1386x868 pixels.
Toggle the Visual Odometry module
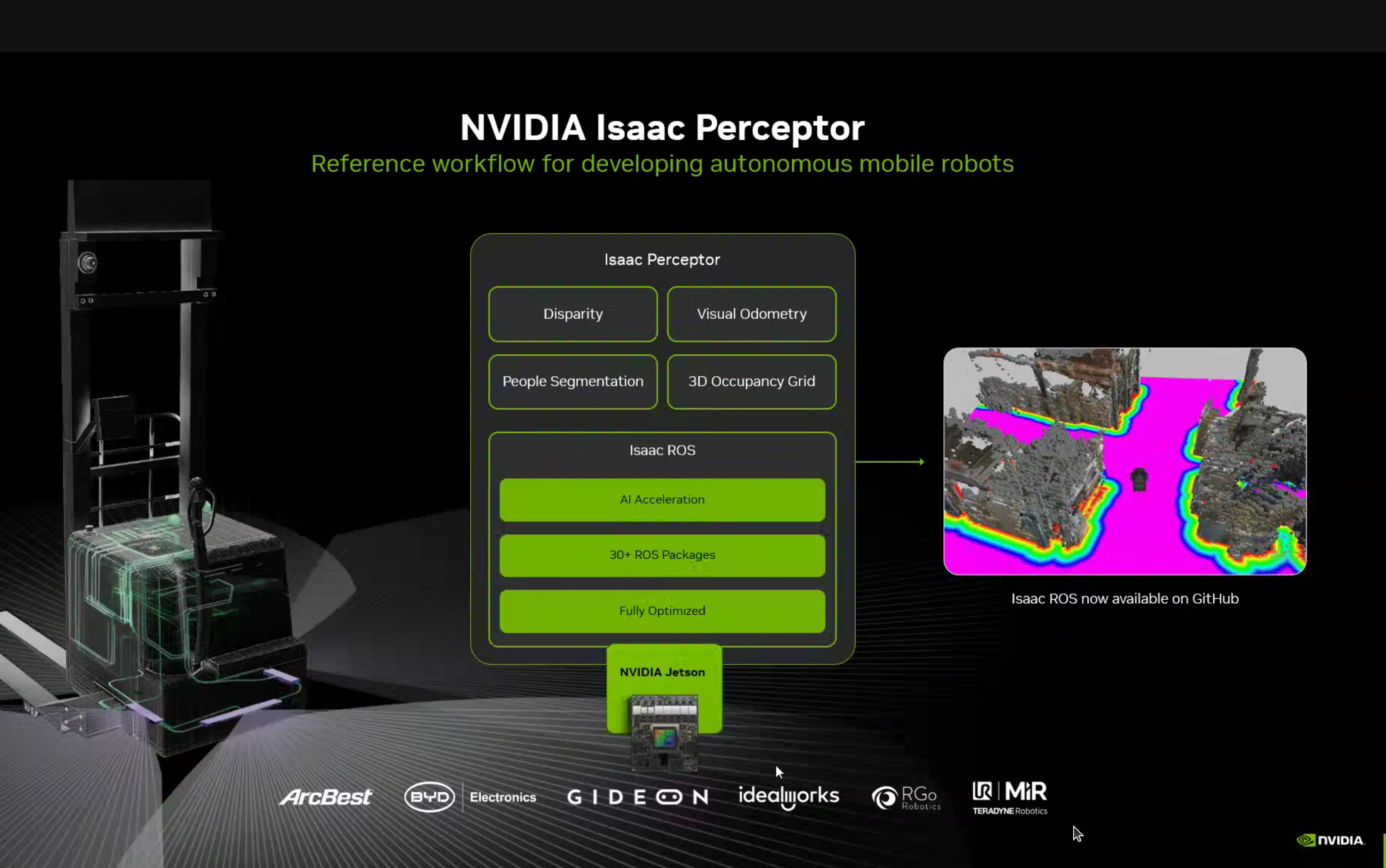pos(751,313)
